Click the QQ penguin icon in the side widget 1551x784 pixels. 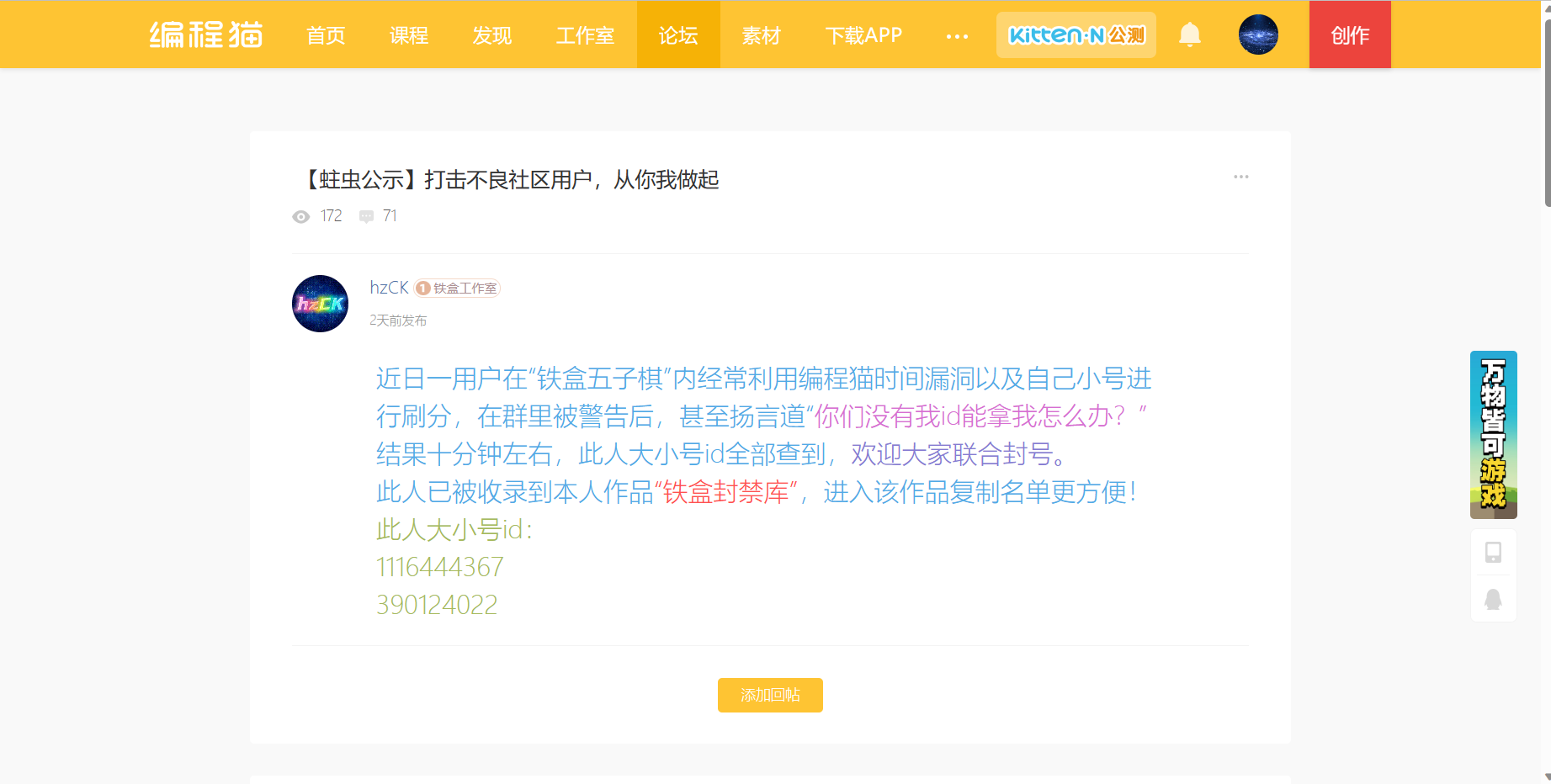point(1493,599)
